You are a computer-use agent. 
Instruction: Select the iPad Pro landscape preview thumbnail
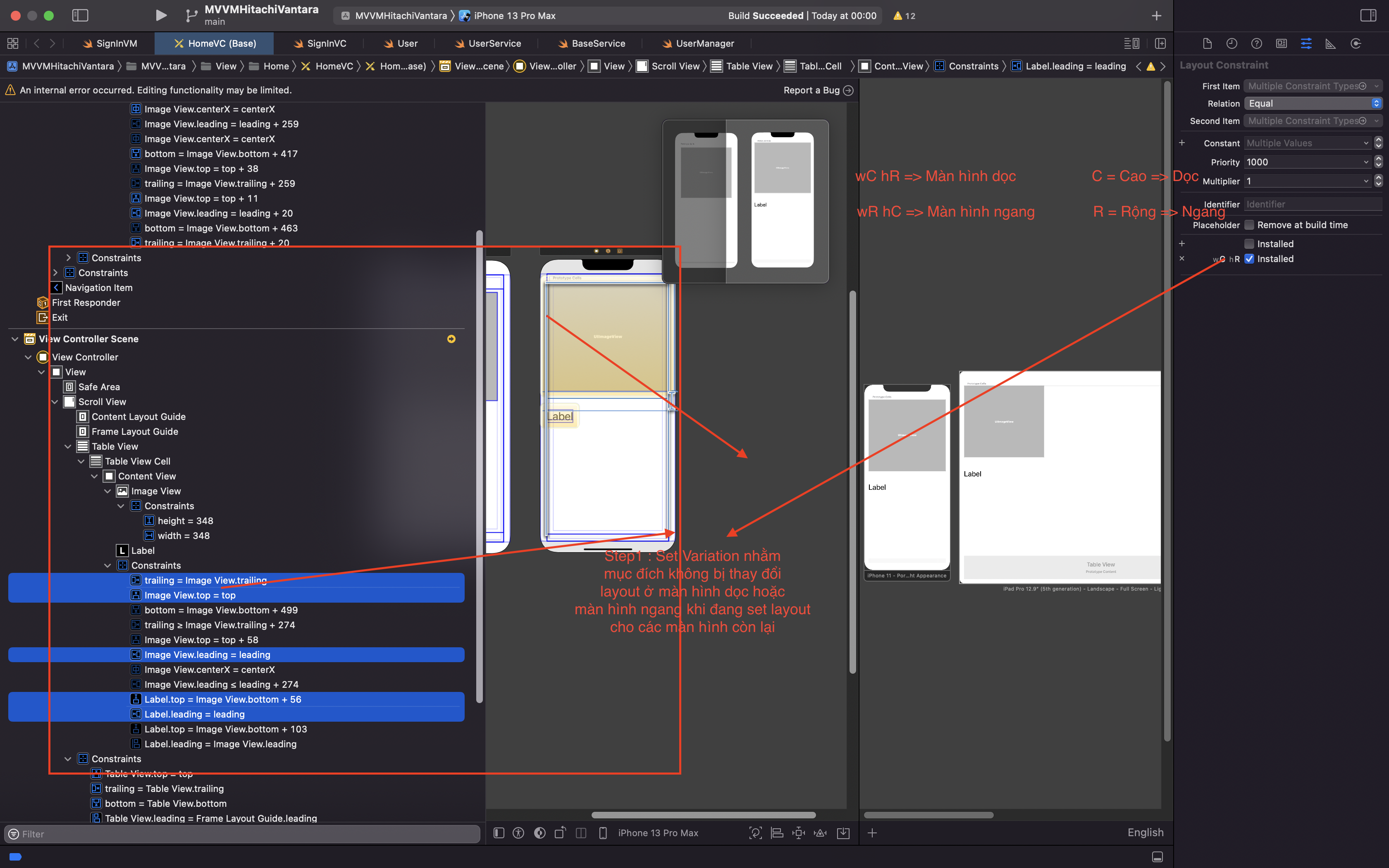(x=1060, y=477)
